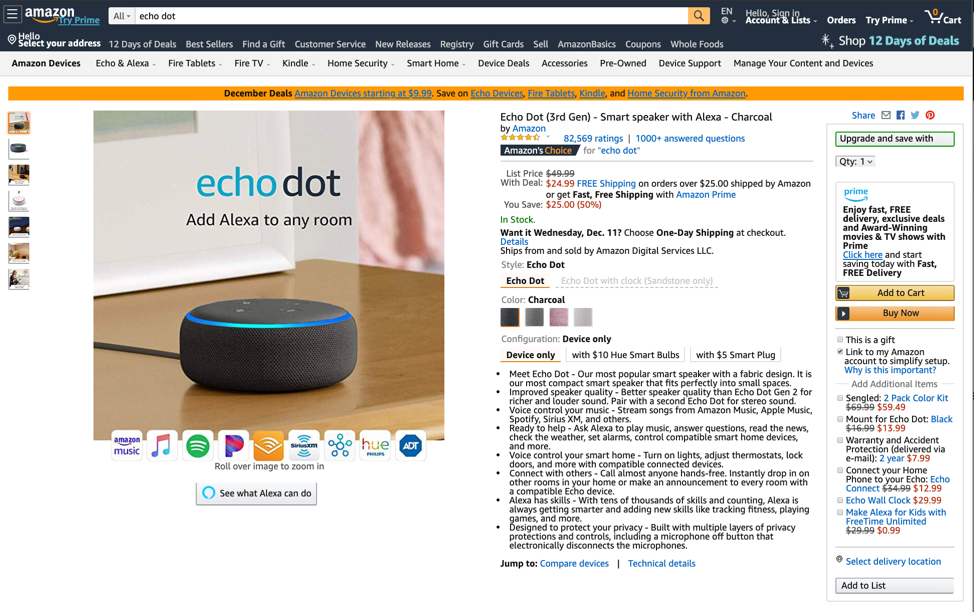Select the second product thumbnail image
The image size is (974, 612).
pos(19,148)
